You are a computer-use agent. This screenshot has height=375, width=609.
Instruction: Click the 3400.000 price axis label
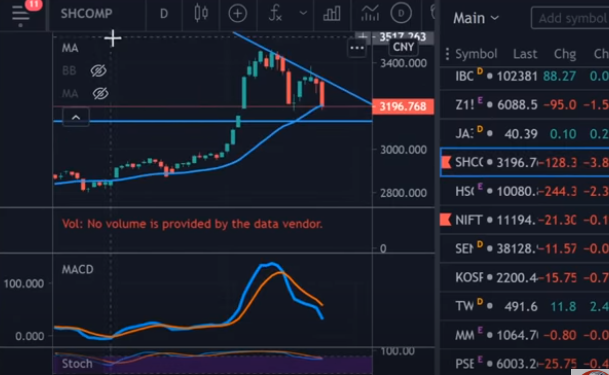pos(403,63)
